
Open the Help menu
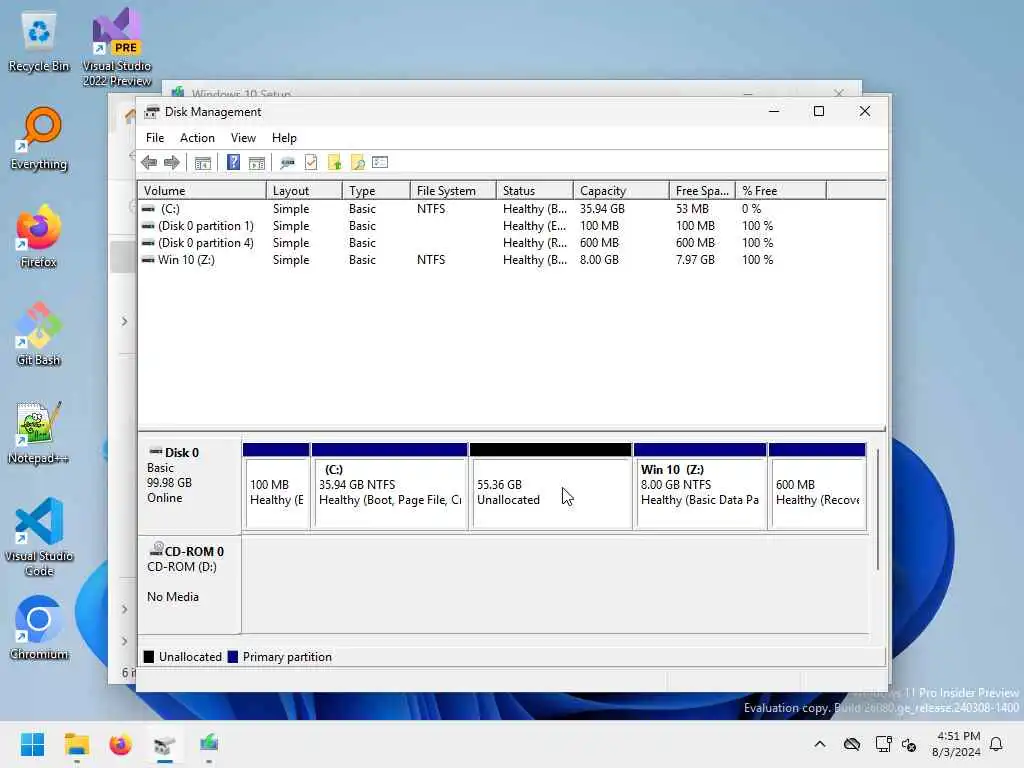pos(284,138)
